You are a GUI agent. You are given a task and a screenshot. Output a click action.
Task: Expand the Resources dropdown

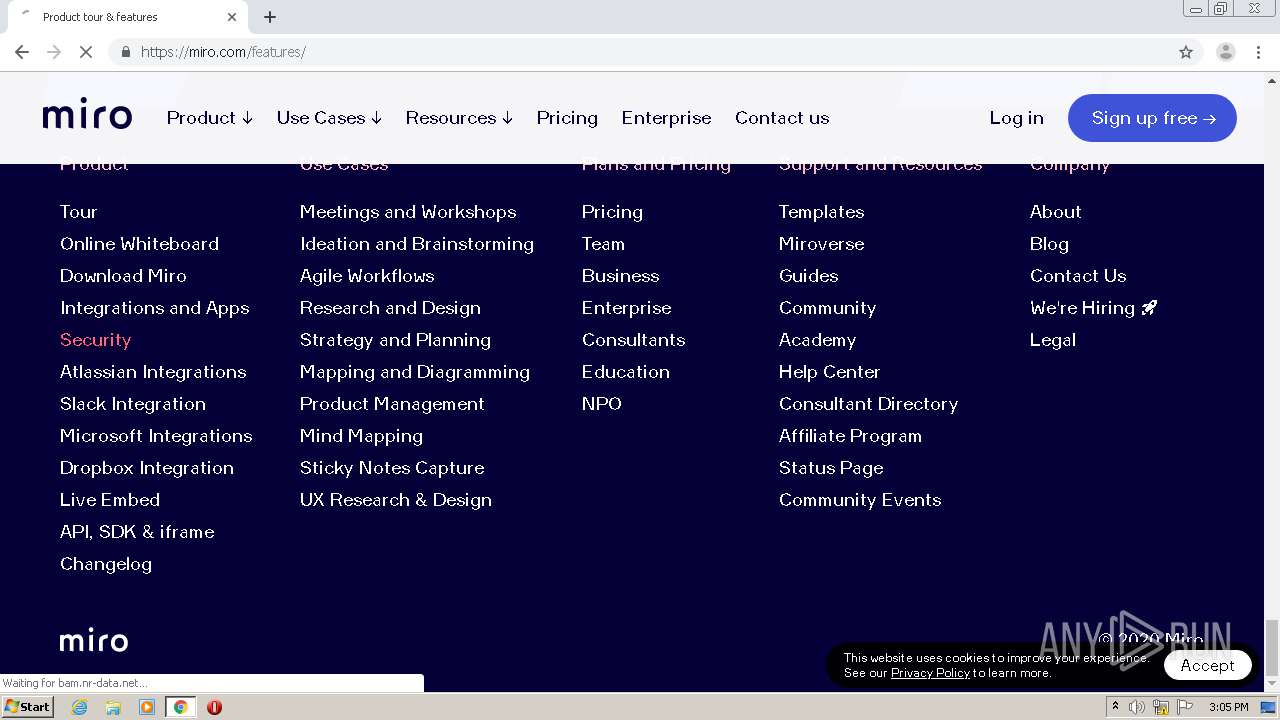tap(459, 117)
